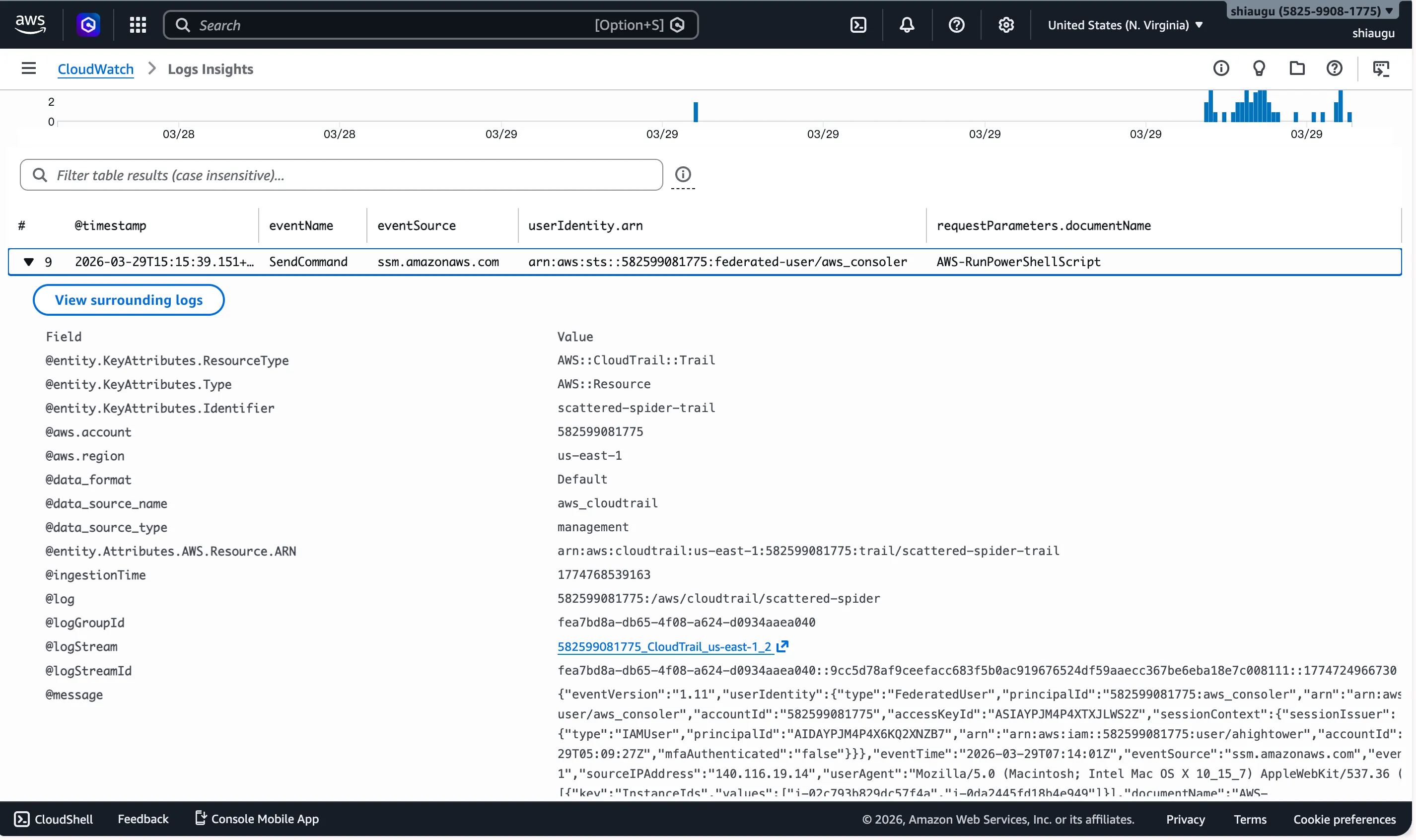
Task: Open the info panel icon in Logs Insights toolbar
Action: pos(1221,69)
